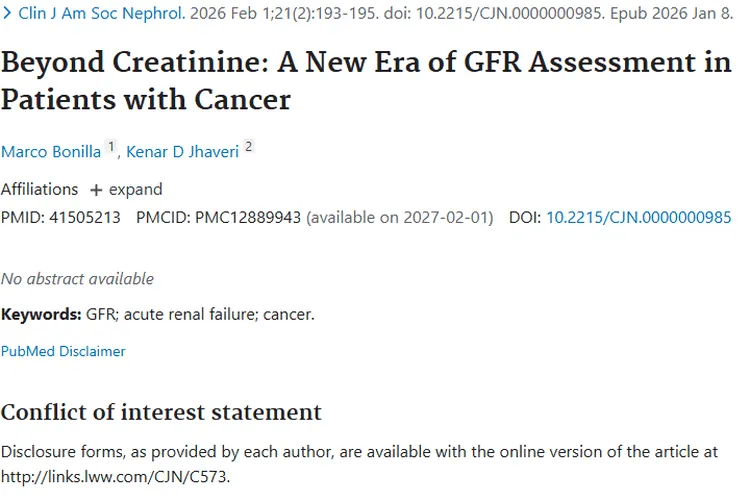
Task: Click the Affiliations label
Action: click(x=39, y=189)
